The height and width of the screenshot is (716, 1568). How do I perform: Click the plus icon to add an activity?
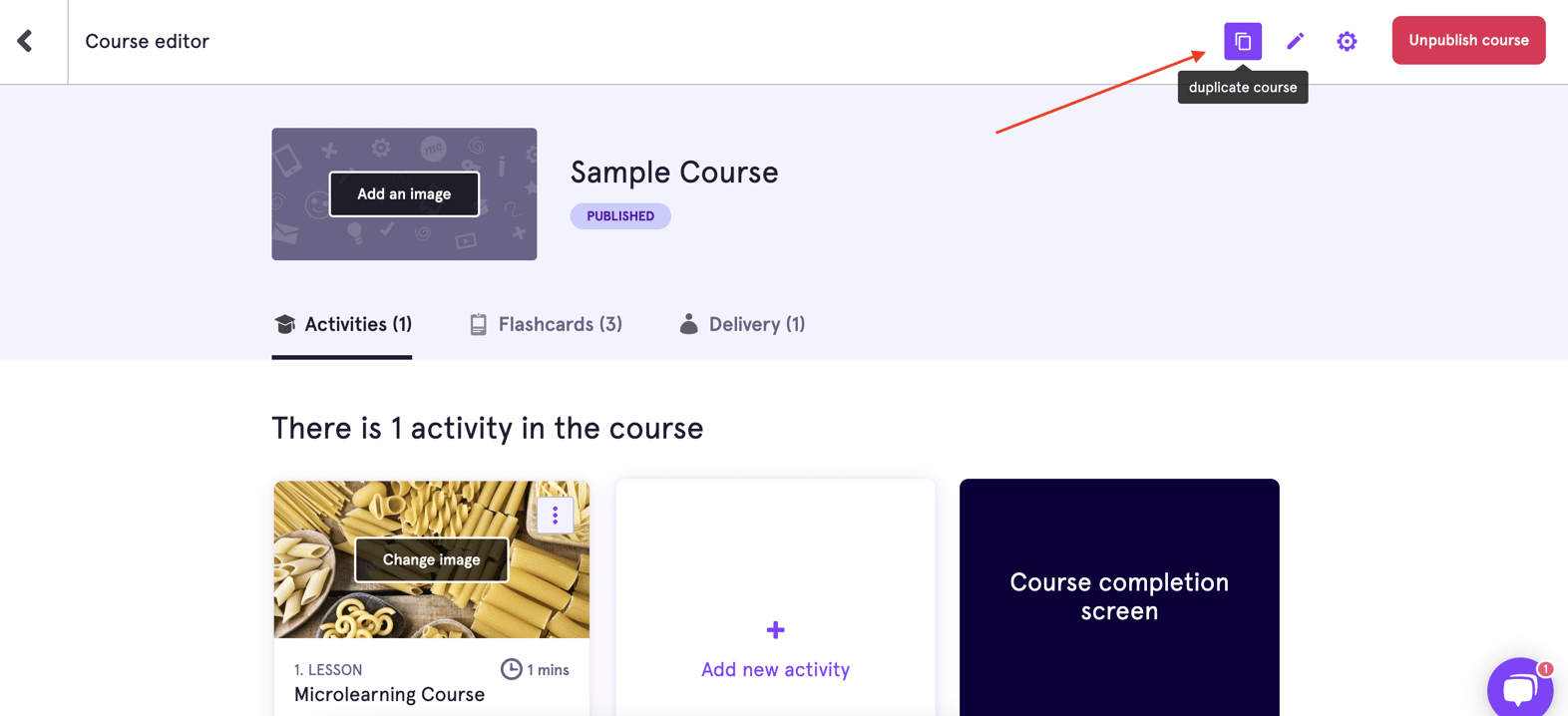point(775,630)
